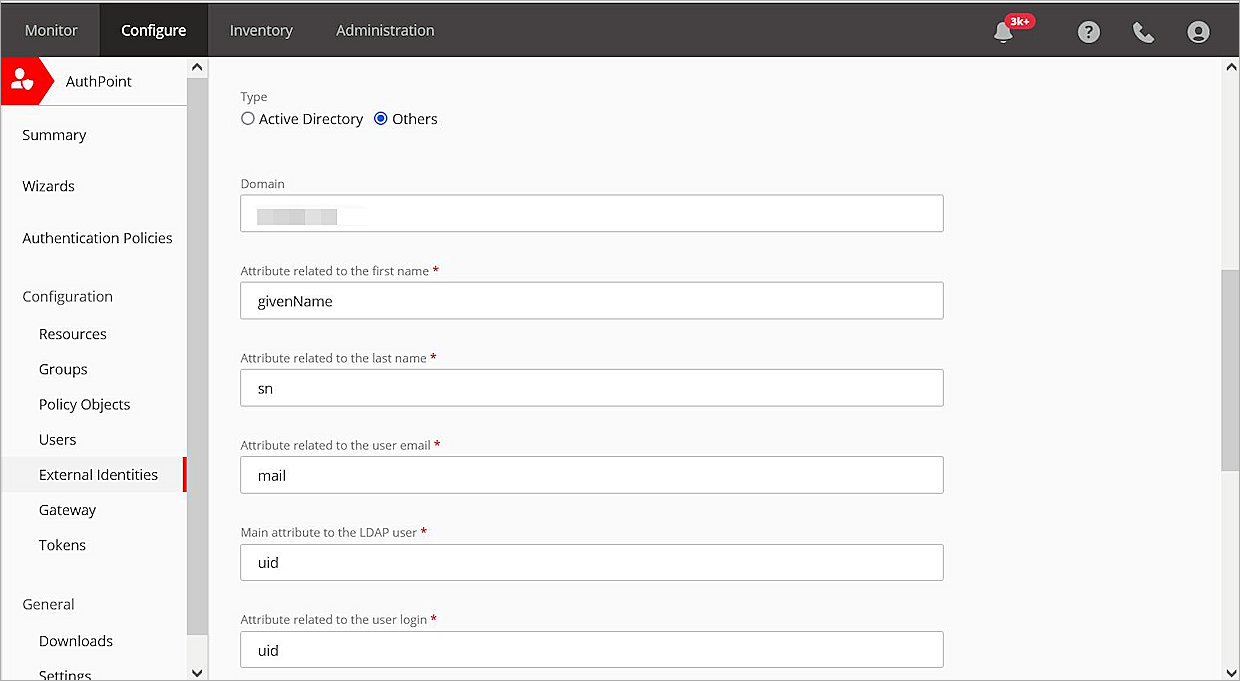Click the Domain input field
Screen dimensions: 1240x681
tap(591, 213)
